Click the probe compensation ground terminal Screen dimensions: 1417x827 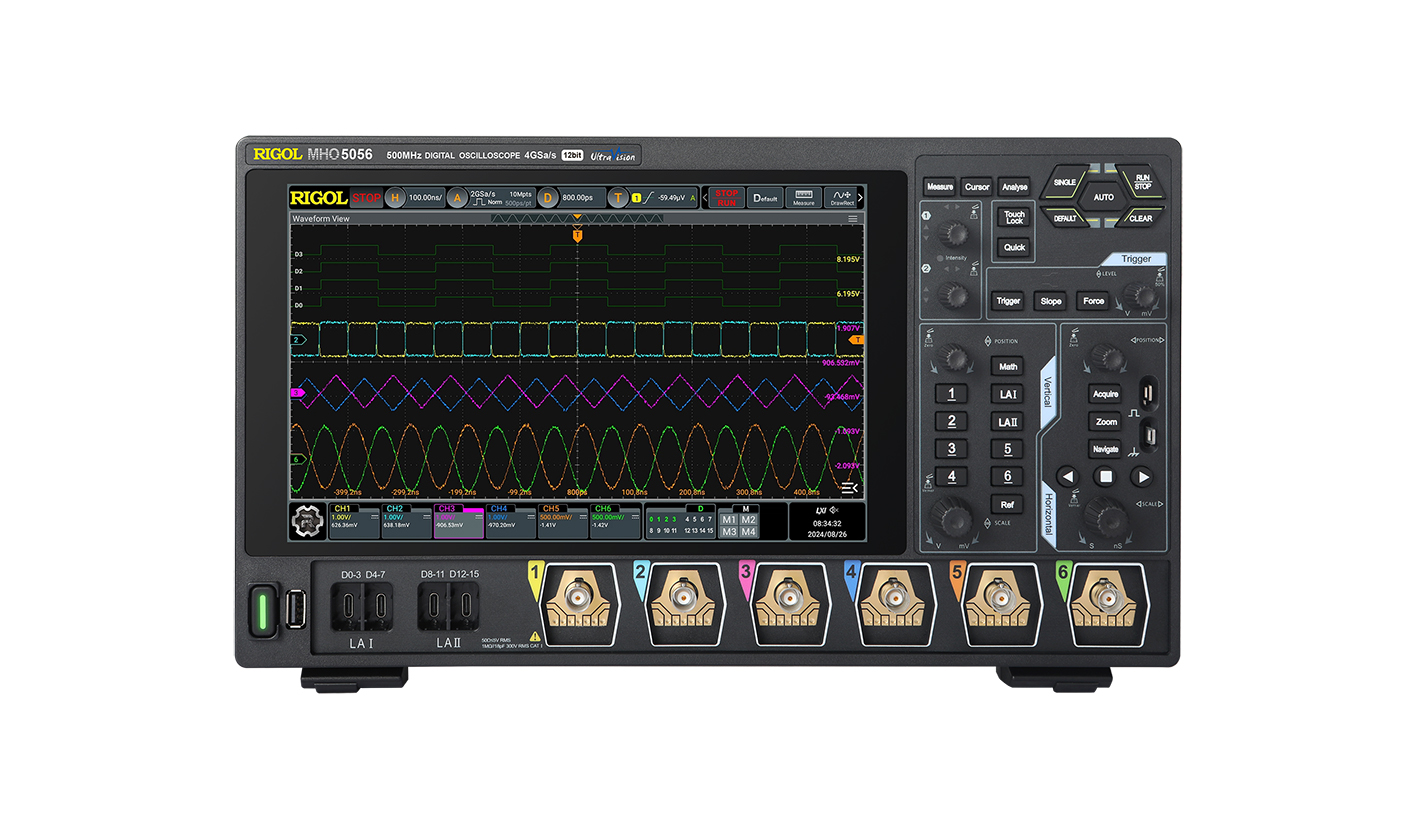[1148, 436]
